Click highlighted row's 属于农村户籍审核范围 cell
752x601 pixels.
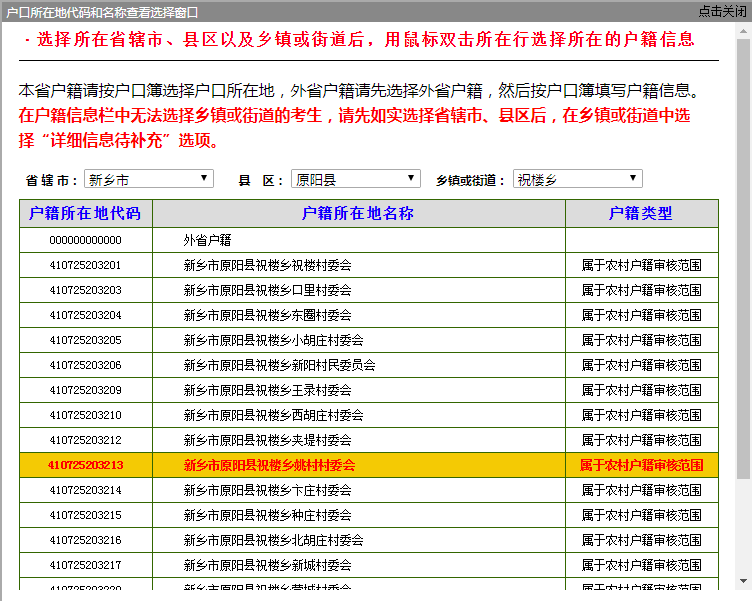point(642,465)
